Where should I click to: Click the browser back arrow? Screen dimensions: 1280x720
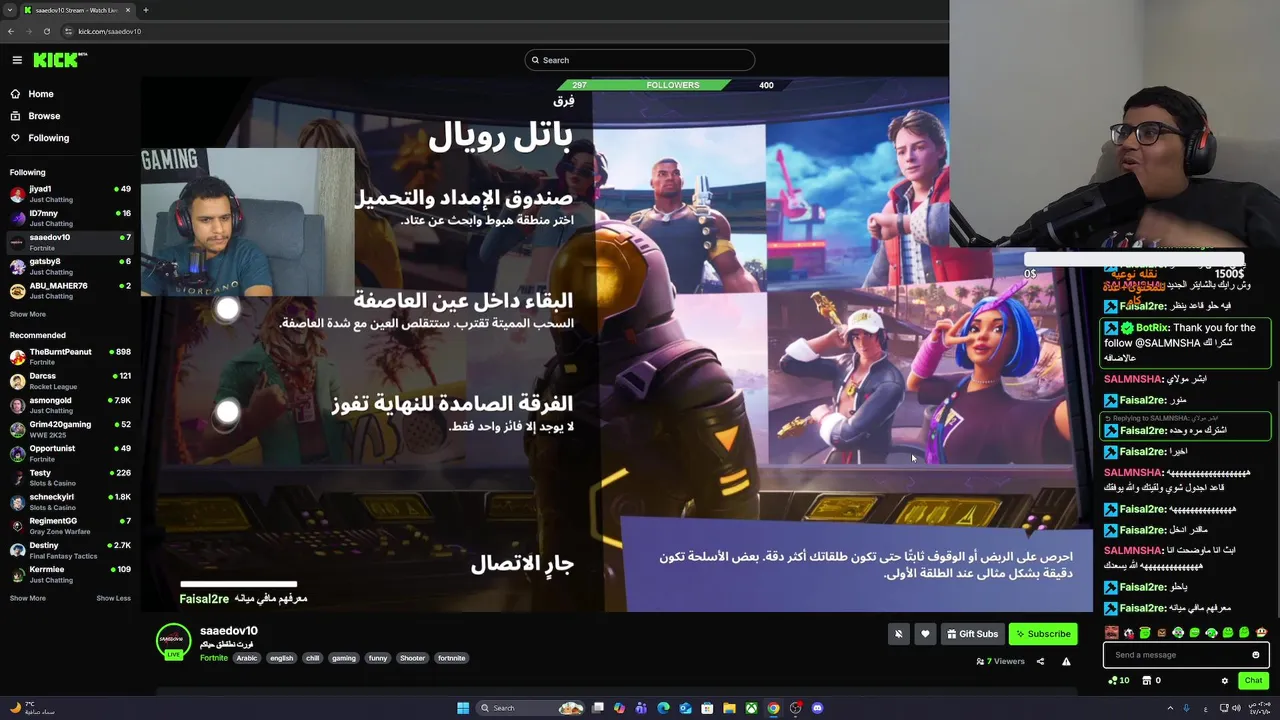11,31
